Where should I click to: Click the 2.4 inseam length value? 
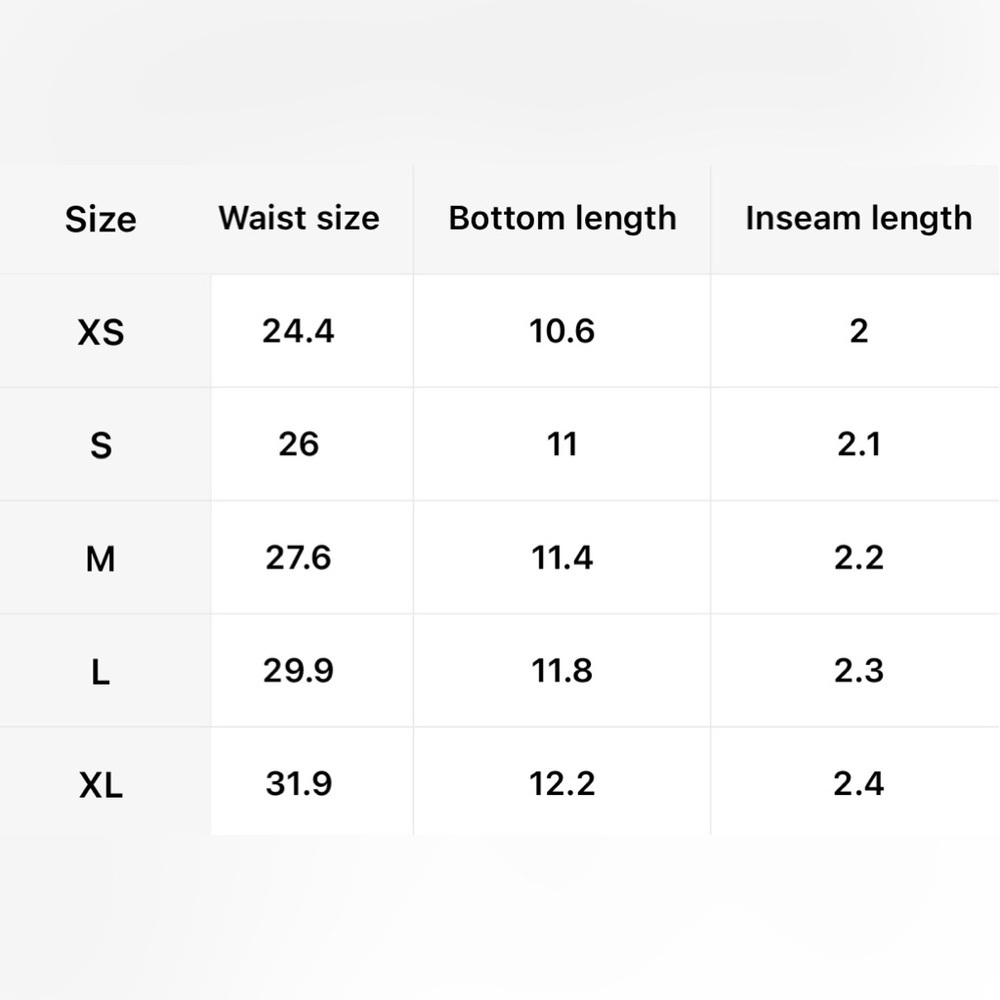click(x=858, y=783)
